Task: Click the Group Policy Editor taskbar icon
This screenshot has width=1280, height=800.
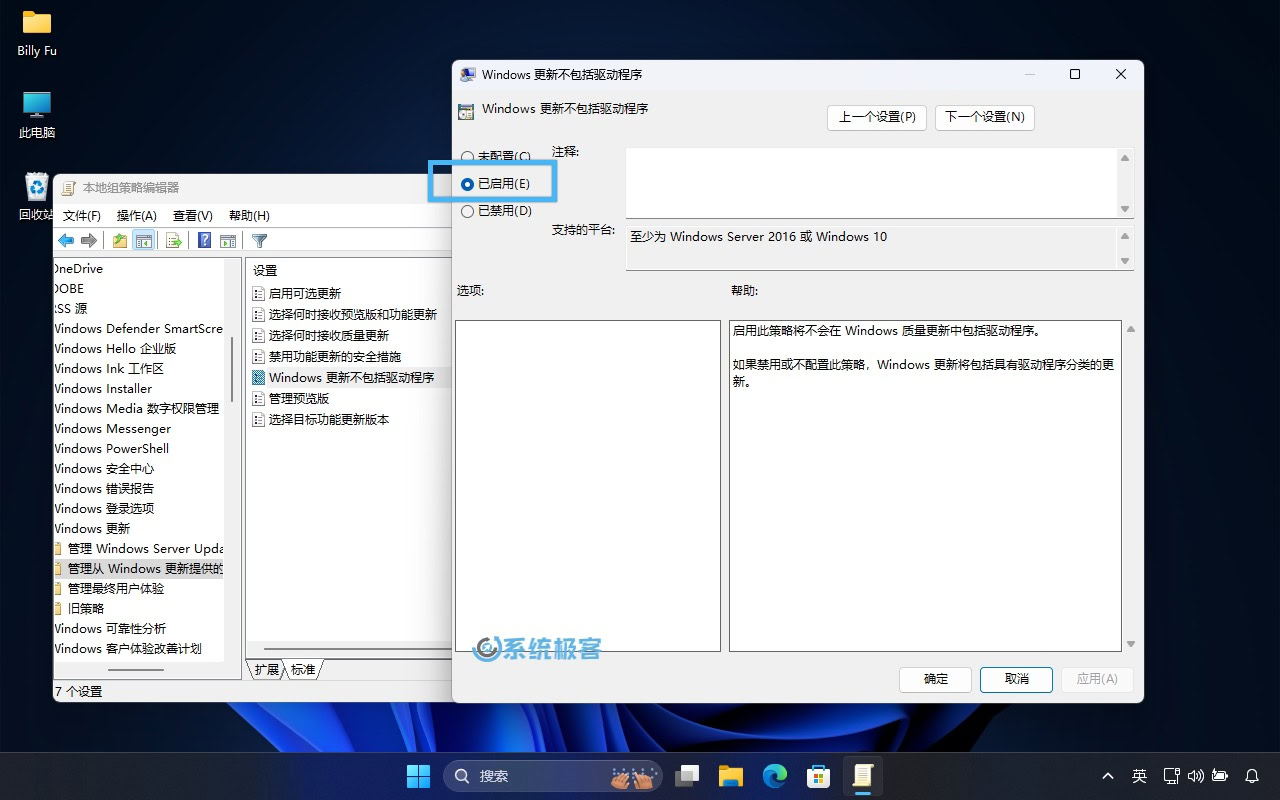Action: click(863, 776)
